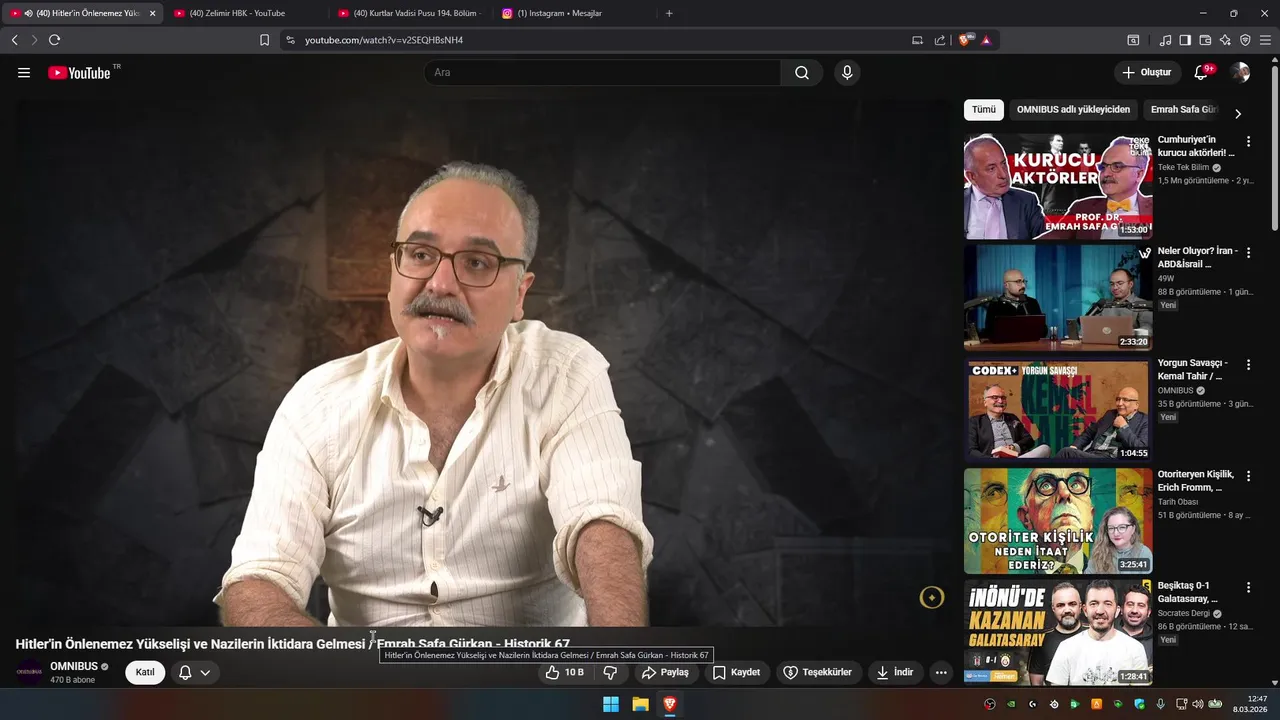Open a new browser tab
The height and width of the screenshot is (720, 1280).
(669, 13)
